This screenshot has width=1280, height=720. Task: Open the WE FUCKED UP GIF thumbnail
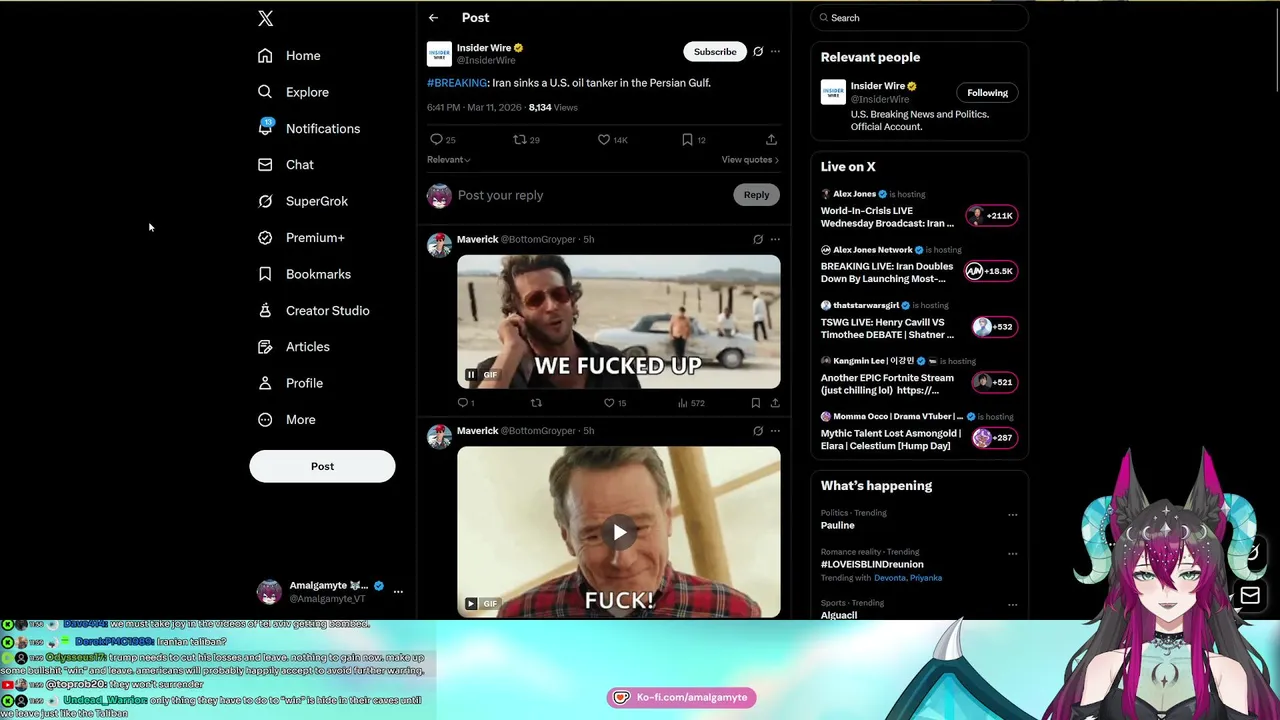click(619, 322)
